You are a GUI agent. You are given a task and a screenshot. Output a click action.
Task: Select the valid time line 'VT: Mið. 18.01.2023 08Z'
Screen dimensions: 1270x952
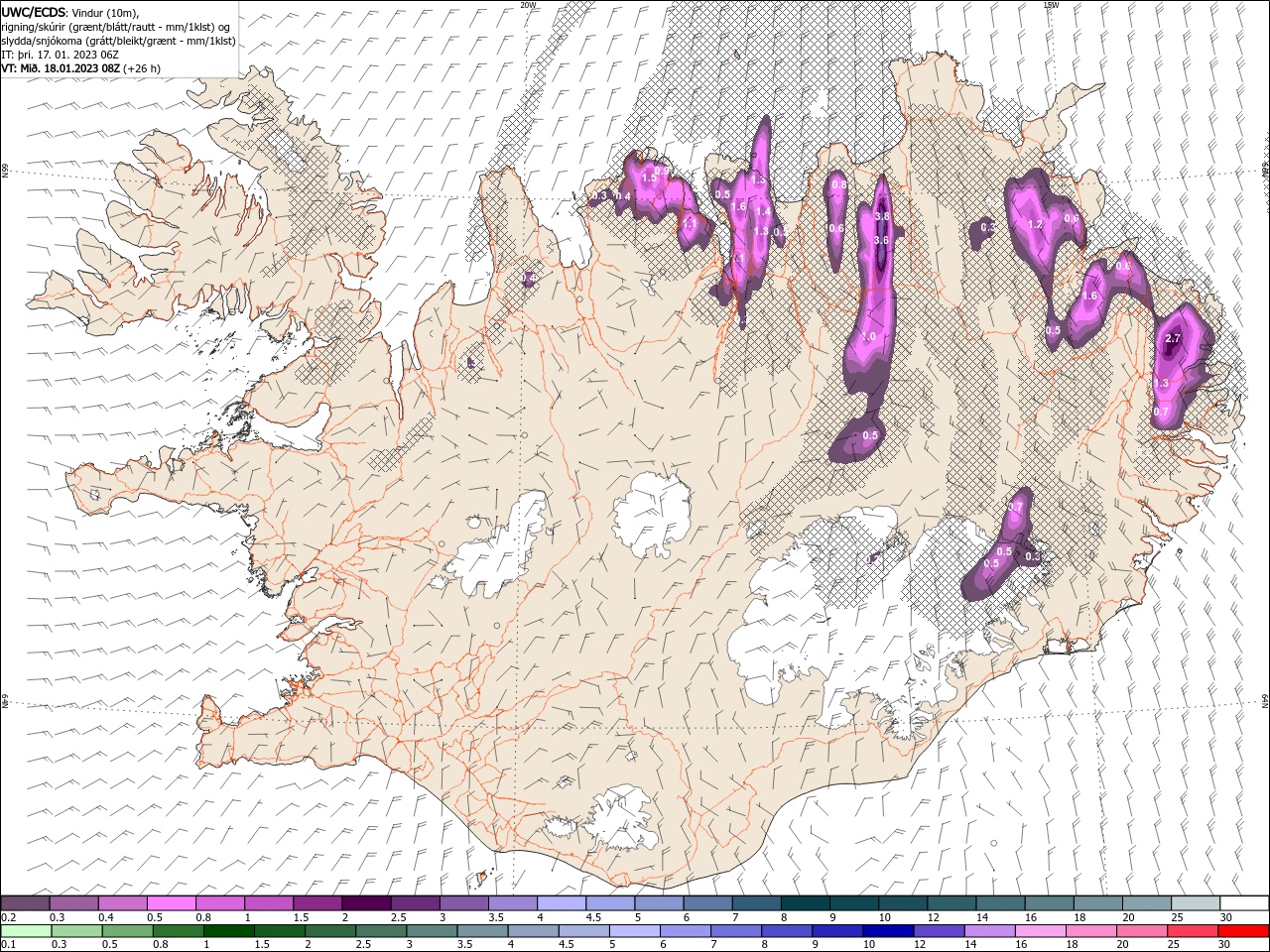tap(63, 68)
